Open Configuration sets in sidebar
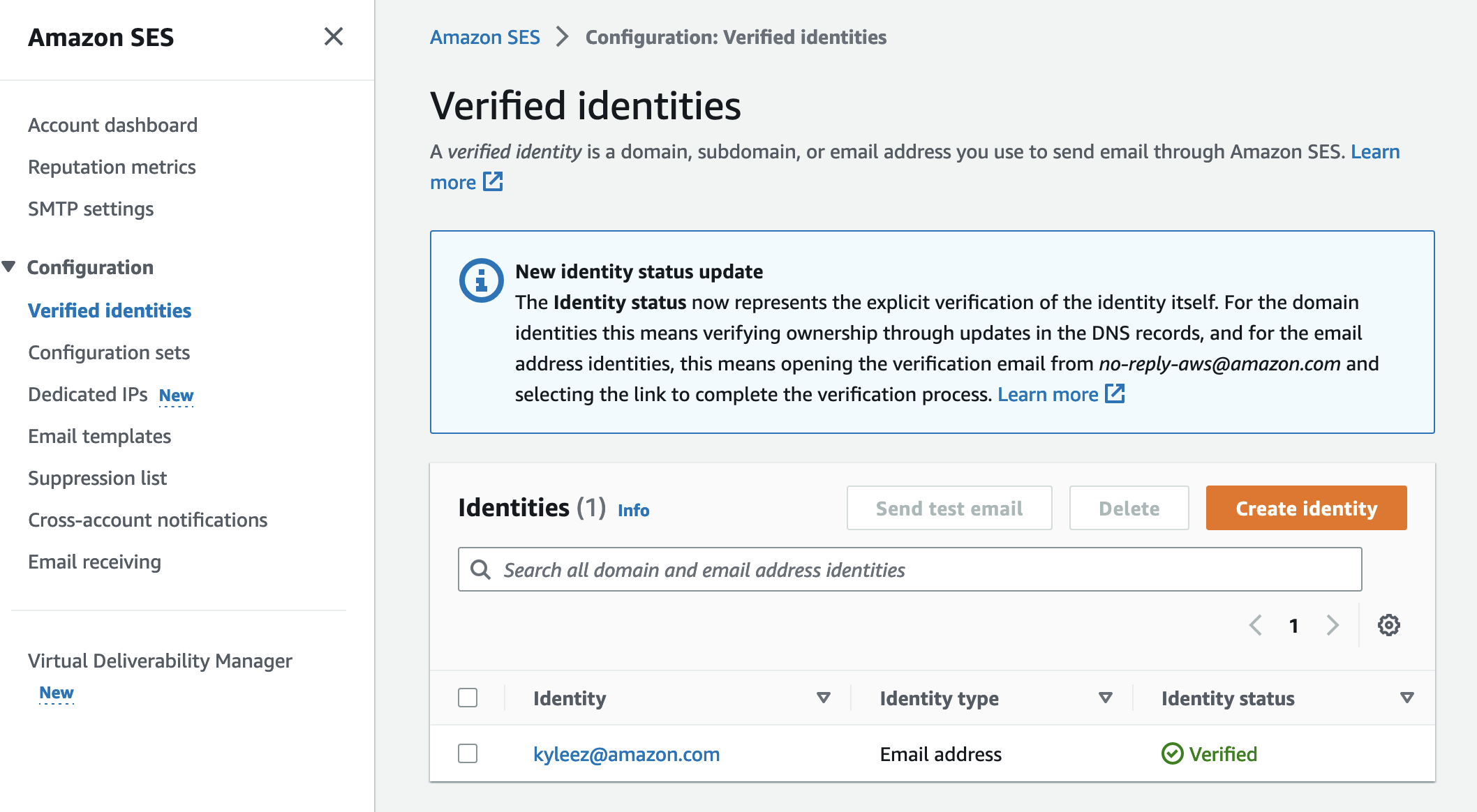 click(x=109, y=352)
